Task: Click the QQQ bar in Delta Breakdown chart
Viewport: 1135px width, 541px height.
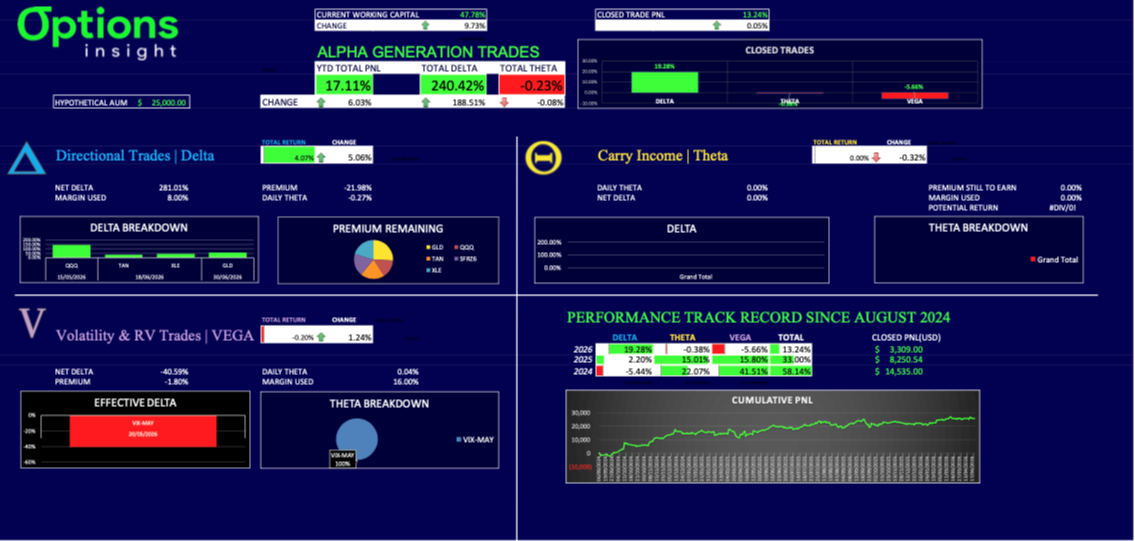Action: [72, 251]
